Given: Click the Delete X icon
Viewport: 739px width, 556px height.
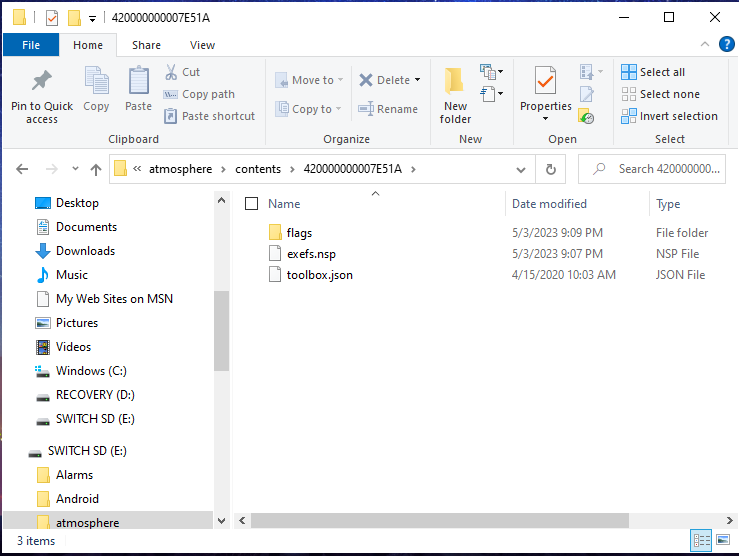Looking at the screenshot, I should point(366,80).
